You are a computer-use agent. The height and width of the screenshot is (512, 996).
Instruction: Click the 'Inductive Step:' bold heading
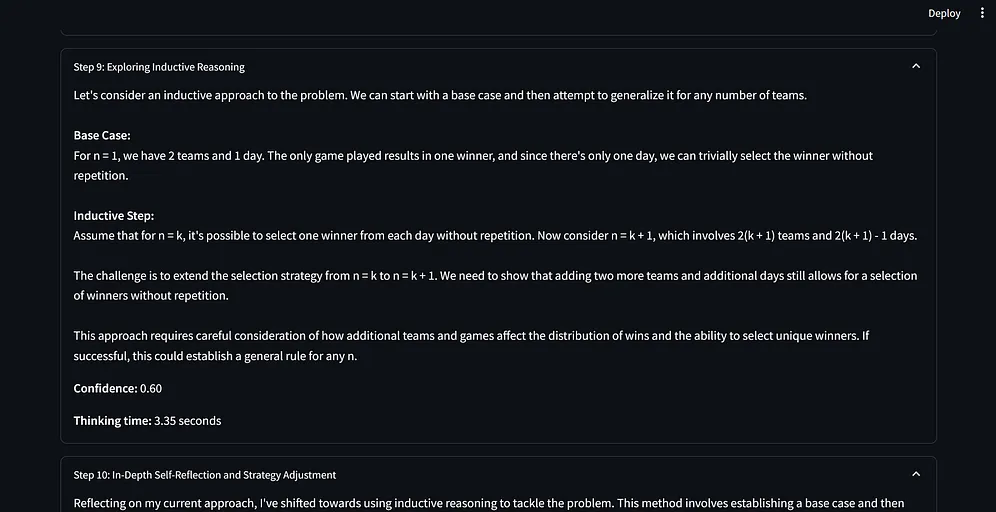click(113, 215)
